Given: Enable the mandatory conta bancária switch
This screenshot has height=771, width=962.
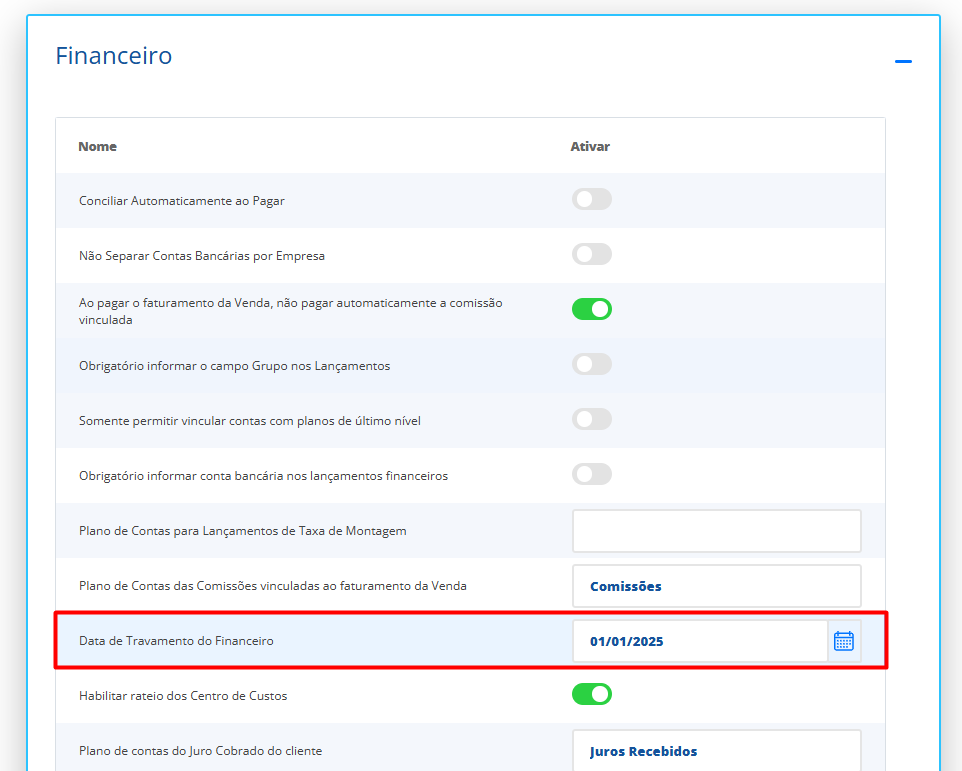Looking at the screenshot, I should click(x=591, y=475).
